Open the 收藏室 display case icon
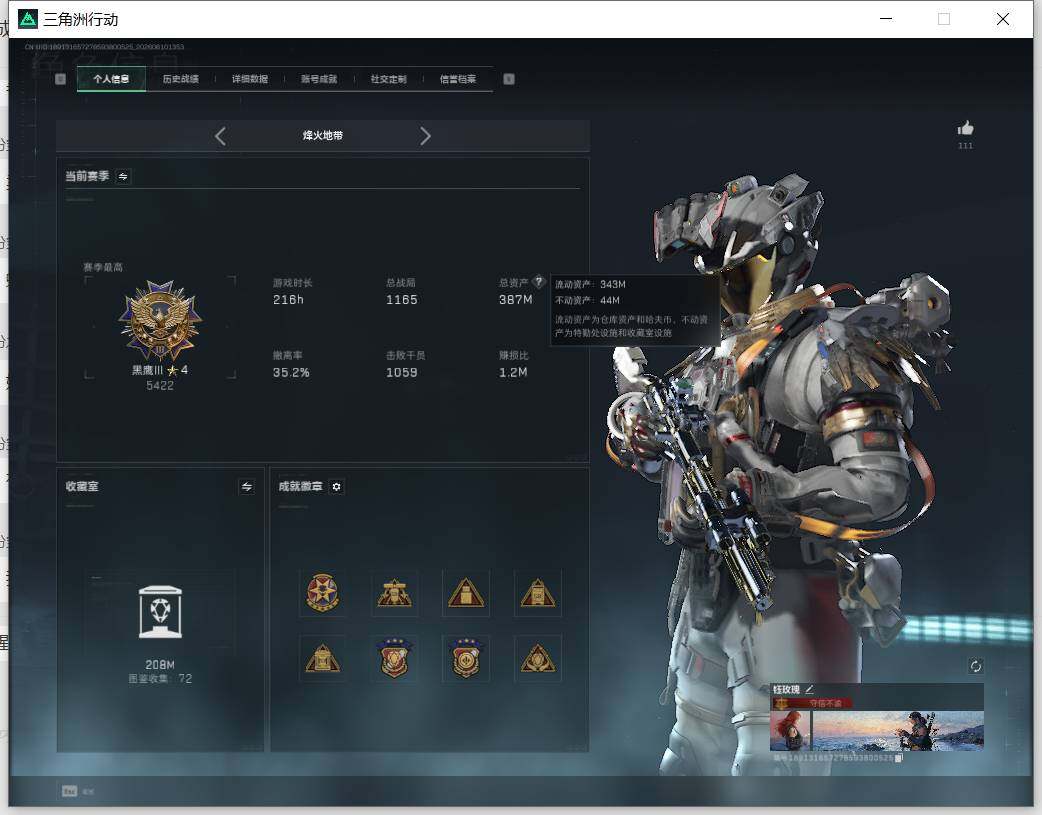The height and width of the screenshot is (815, 1042). [160, 612]
